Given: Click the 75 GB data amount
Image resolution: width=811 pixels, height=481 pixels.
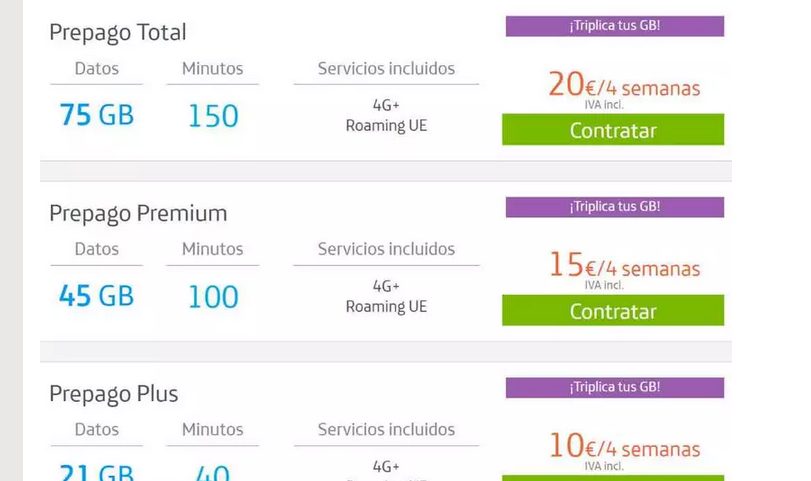Looking at the screenshot, I should (x=96, y=116).
